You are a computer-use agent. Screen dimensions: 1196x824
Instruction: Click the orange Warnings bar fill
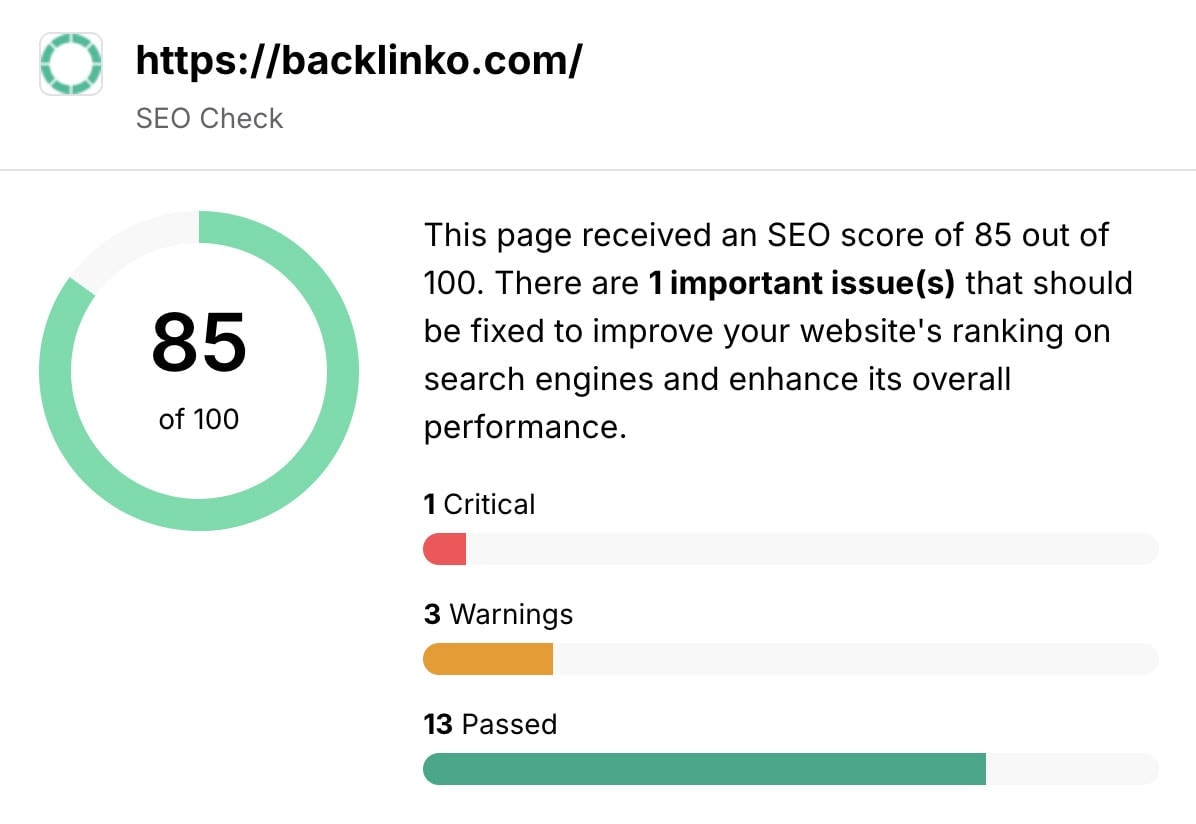point(488,659)
